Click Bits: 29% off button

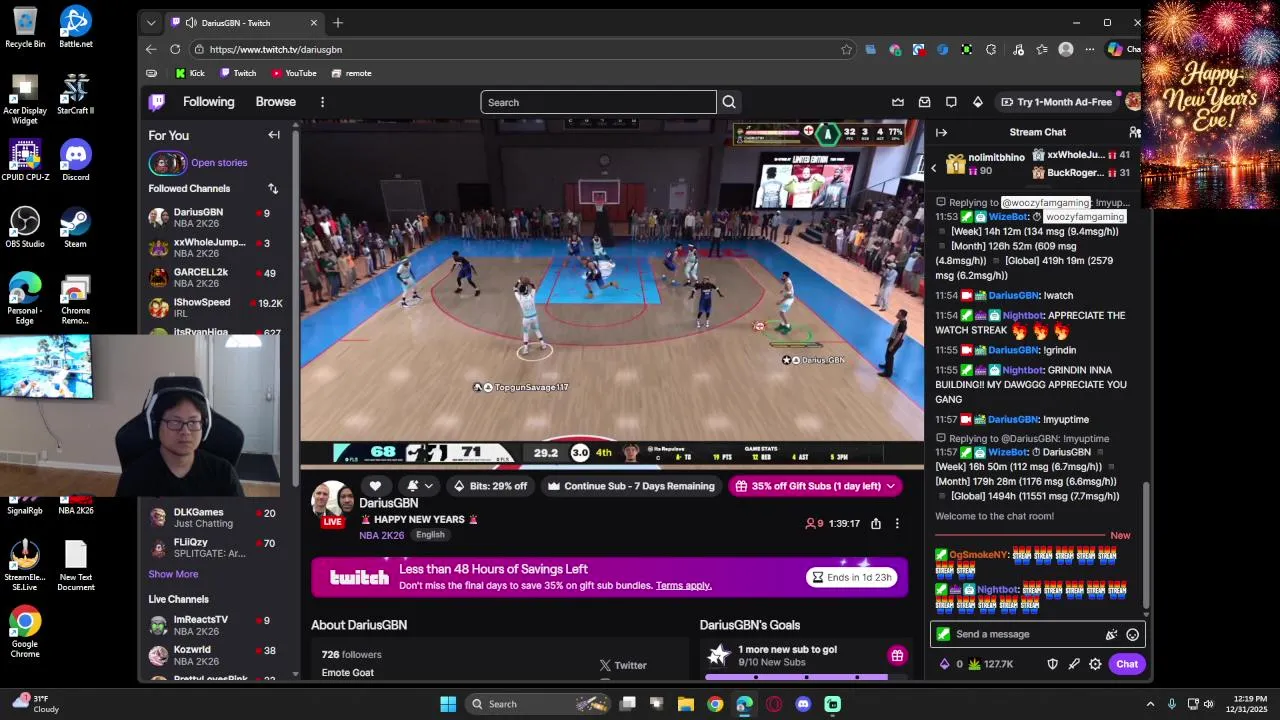(x=490, y=486)
